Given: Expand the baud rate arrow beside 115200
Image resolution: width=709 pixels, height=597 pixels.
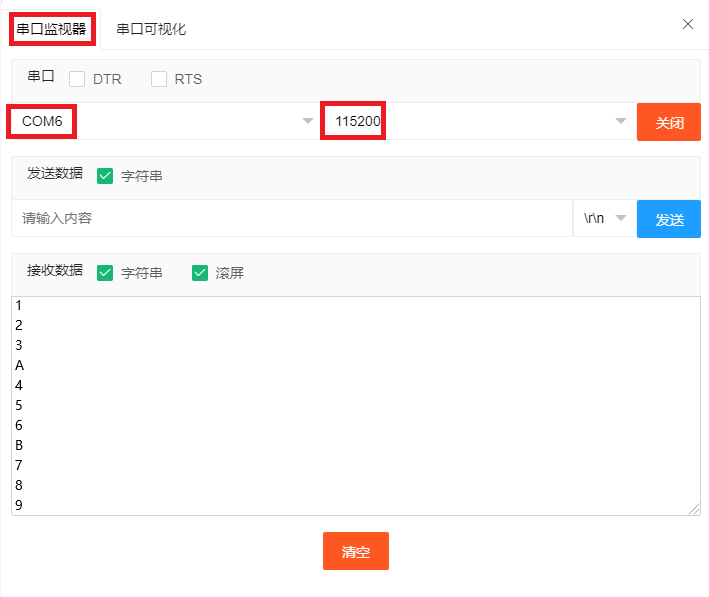Looking at the screenshot, I should 620,121.
